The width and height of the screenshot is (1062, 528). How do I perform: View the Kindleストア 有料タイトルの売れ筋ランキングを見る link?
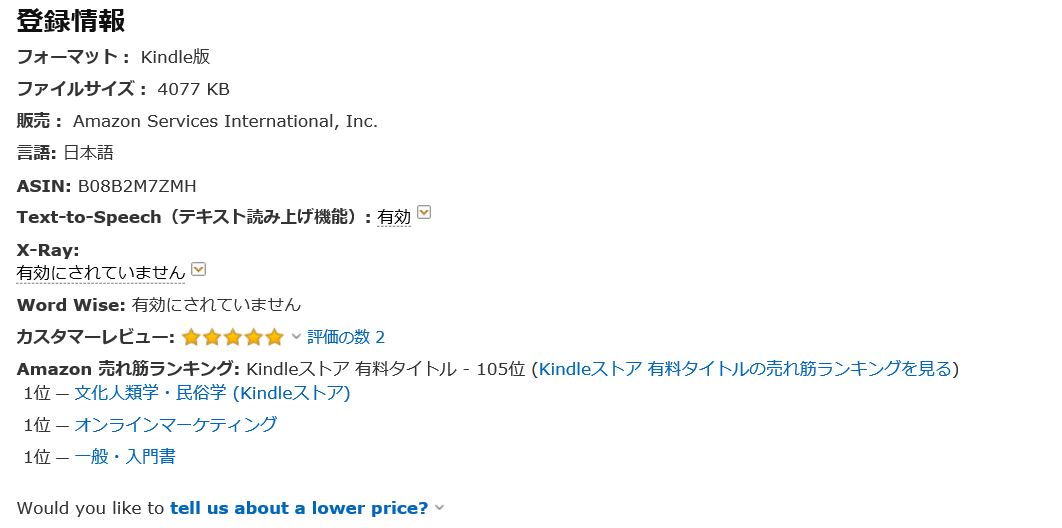(x=746, y=369)
